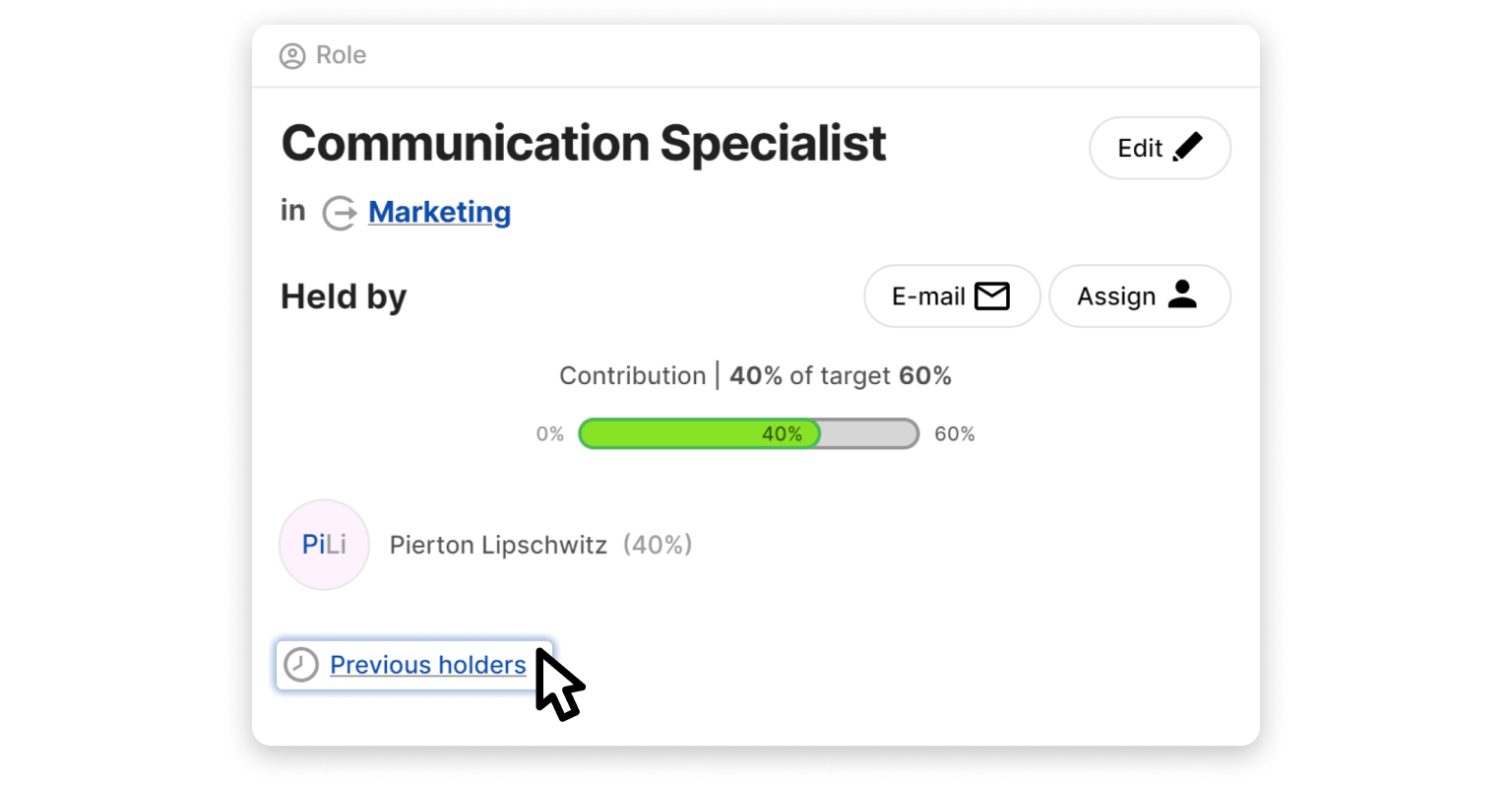Open the Marketing circle link
This screenshot has height=786, width=1512.
(439, 212)
